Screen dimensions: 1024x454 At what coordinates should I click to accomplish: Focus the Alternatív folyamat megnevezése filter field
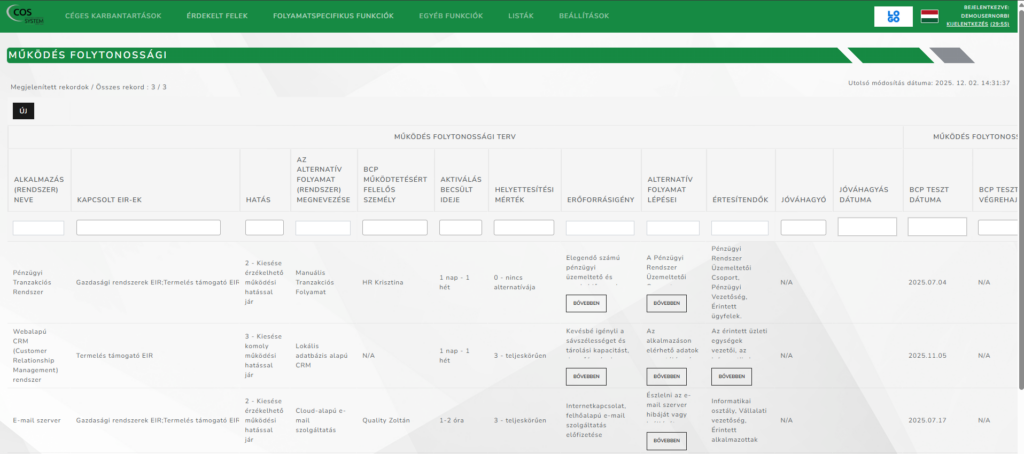[323, 228]
